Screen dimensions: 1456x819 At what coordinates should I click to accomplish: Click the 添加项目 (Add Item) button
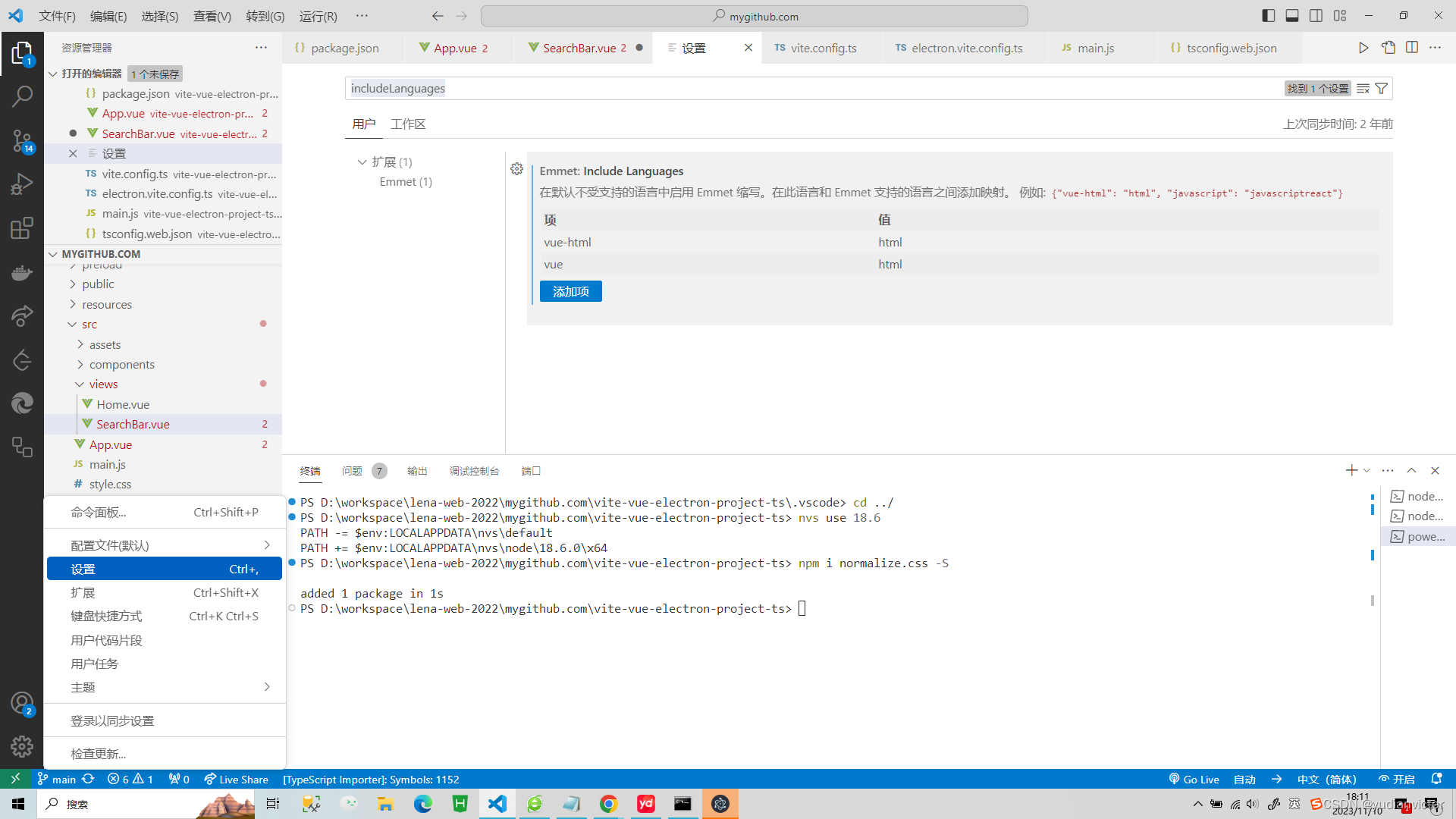[x=571, y=291]
